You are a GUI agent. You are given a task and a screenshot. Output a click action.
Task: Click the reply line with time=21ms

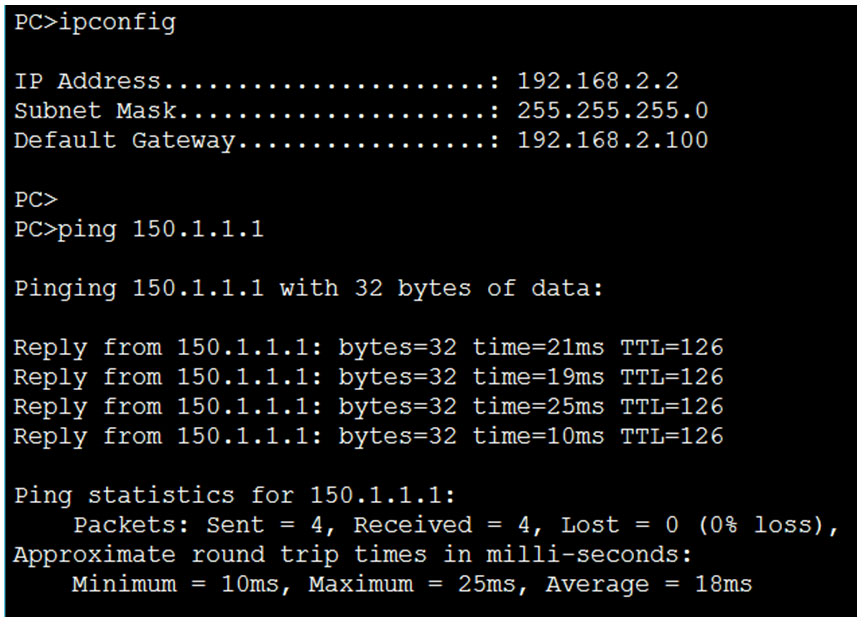(x=369, y=349)
